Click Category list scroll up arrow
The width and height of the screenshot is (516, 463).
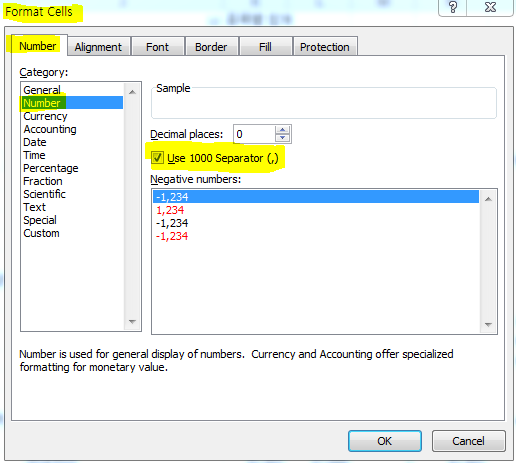pyautogui.click(x=132, y=92)
